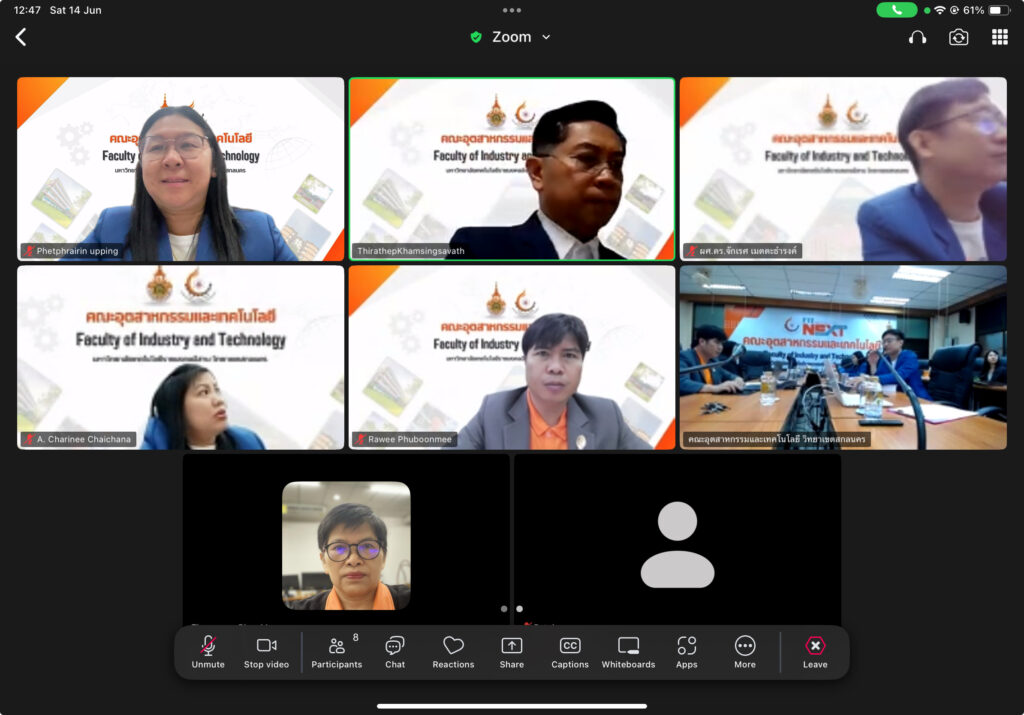1024x715 pixels.
Task: Tap the multitasking three dots at top
Action: click(x=512, y=10)
